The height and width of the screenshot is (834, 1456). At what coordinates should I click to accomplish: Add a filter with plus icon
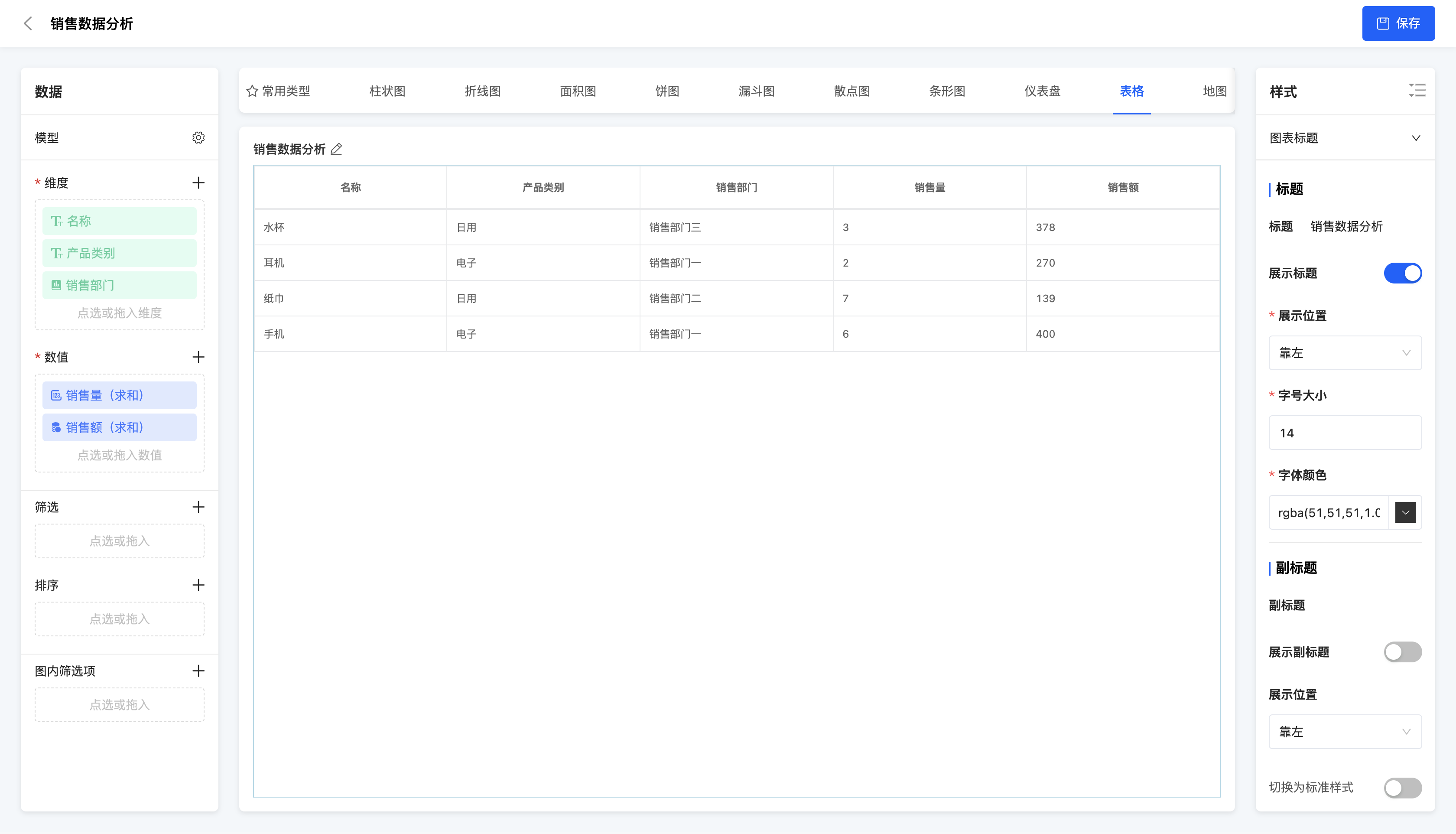(198, 507)
